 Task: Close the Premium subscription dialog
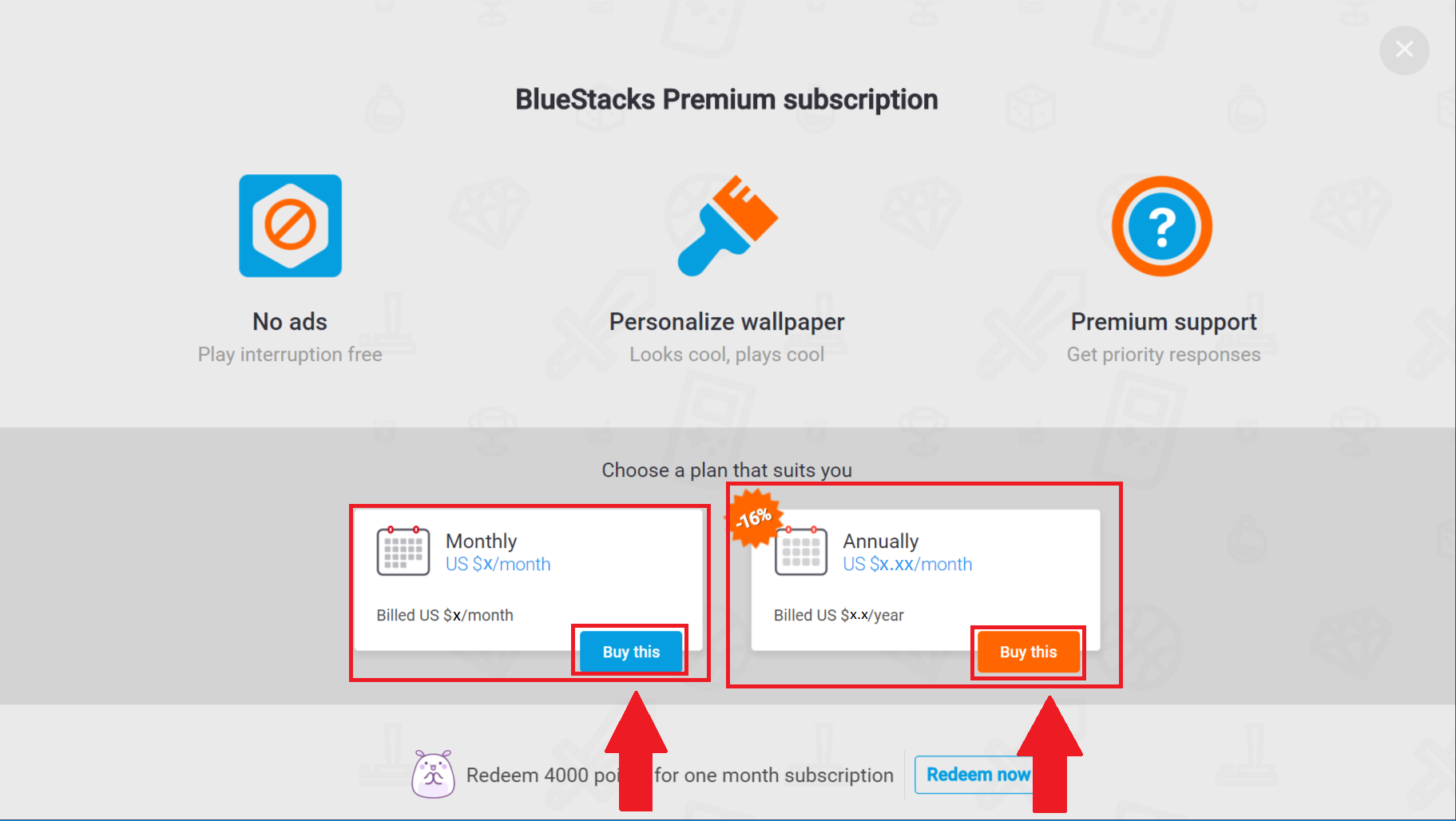coord(1404,50)
